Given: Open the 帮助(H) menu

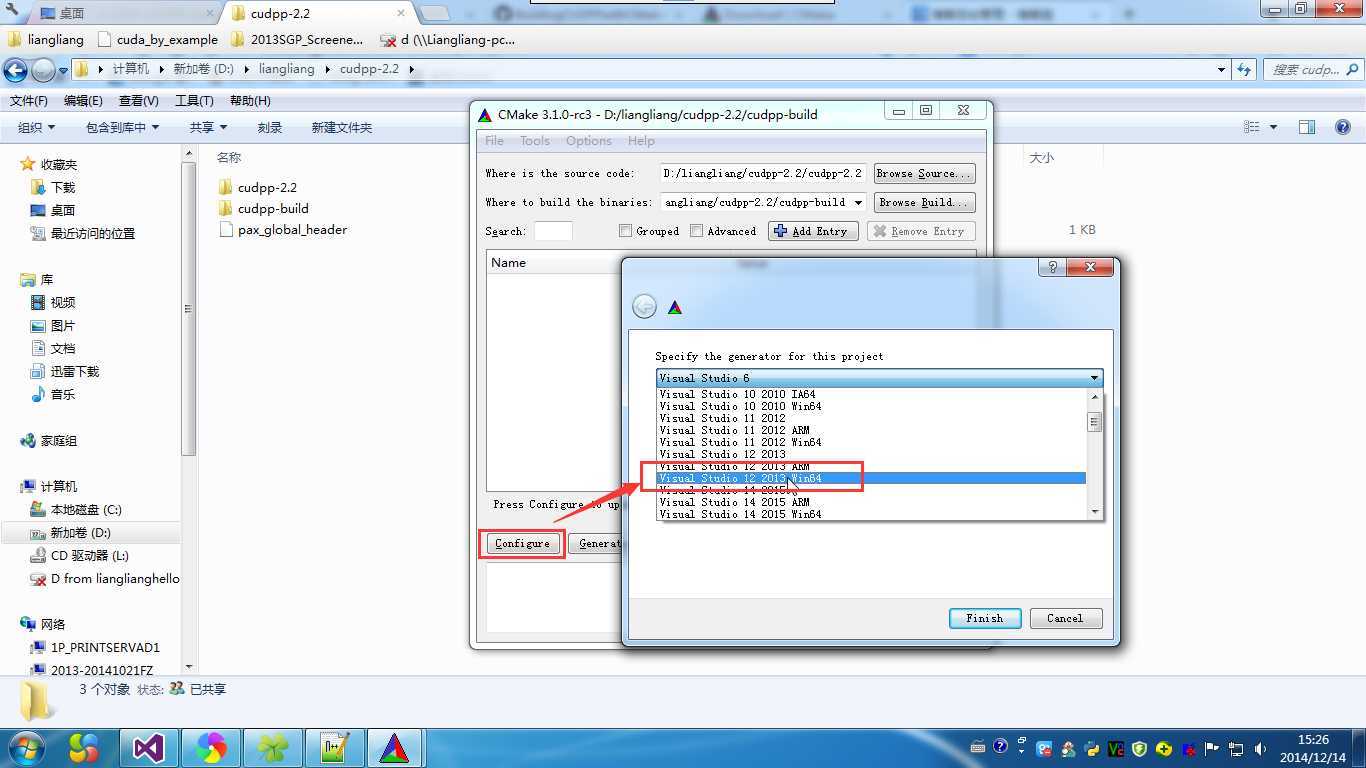Looking at the screenshot, I should click(x=250, y=100).
